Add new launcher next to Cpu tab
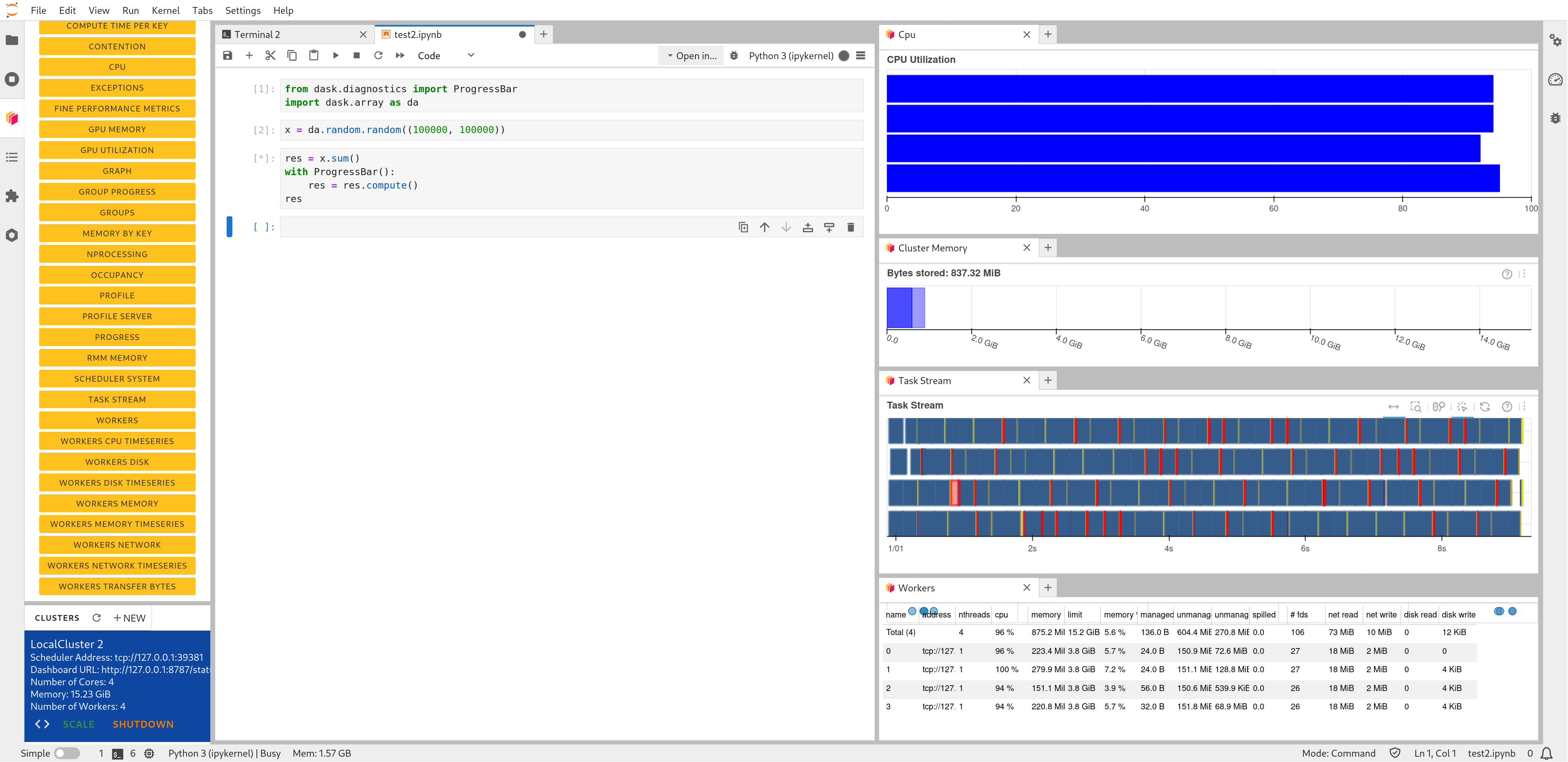 [x=1047, y=35]
